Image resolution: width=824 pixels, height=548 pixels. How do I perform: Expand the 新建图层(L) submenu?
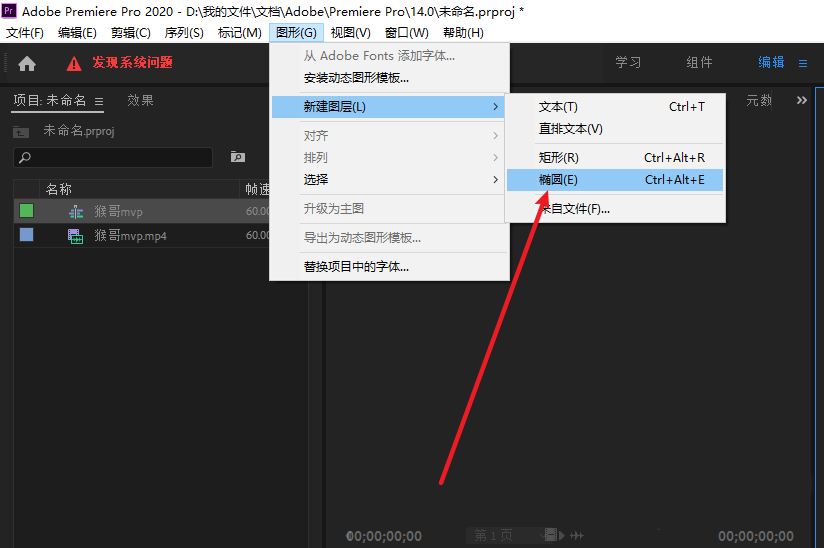pos(388,106)
